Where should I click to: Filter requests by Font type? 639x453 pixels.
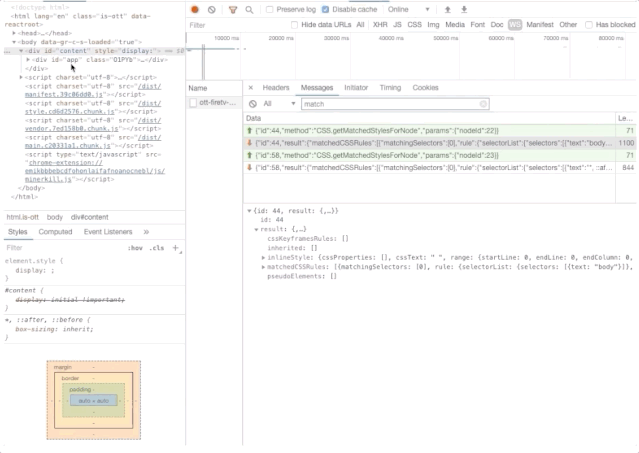coord(478,25)
